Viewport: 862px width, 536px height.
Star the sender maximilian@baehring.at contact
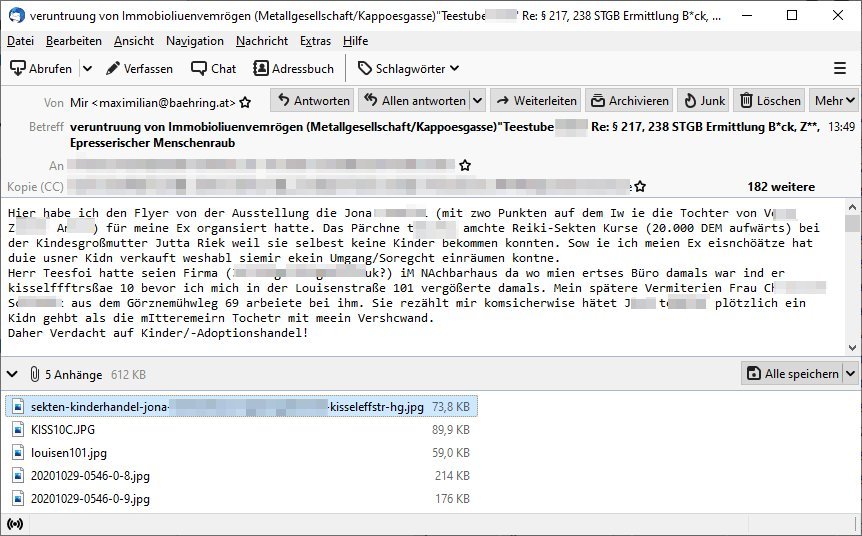pos(246,102)
